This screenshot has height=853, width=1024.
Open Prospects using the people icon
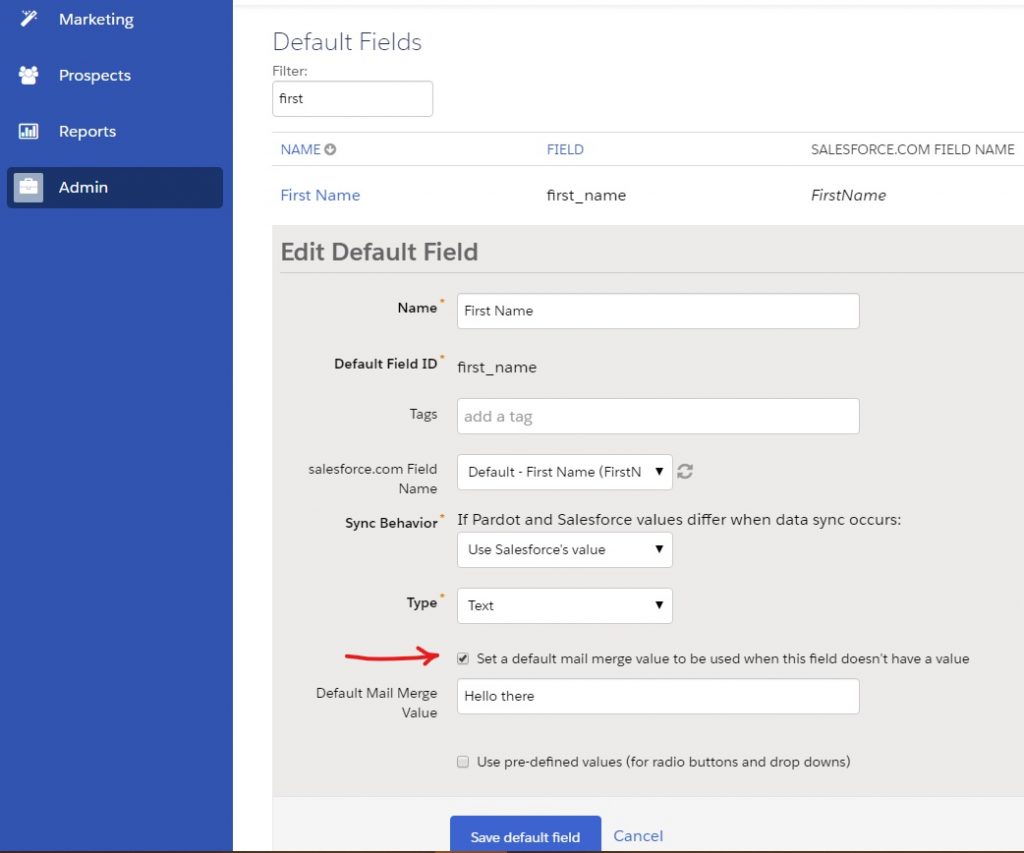coord(30,74)
